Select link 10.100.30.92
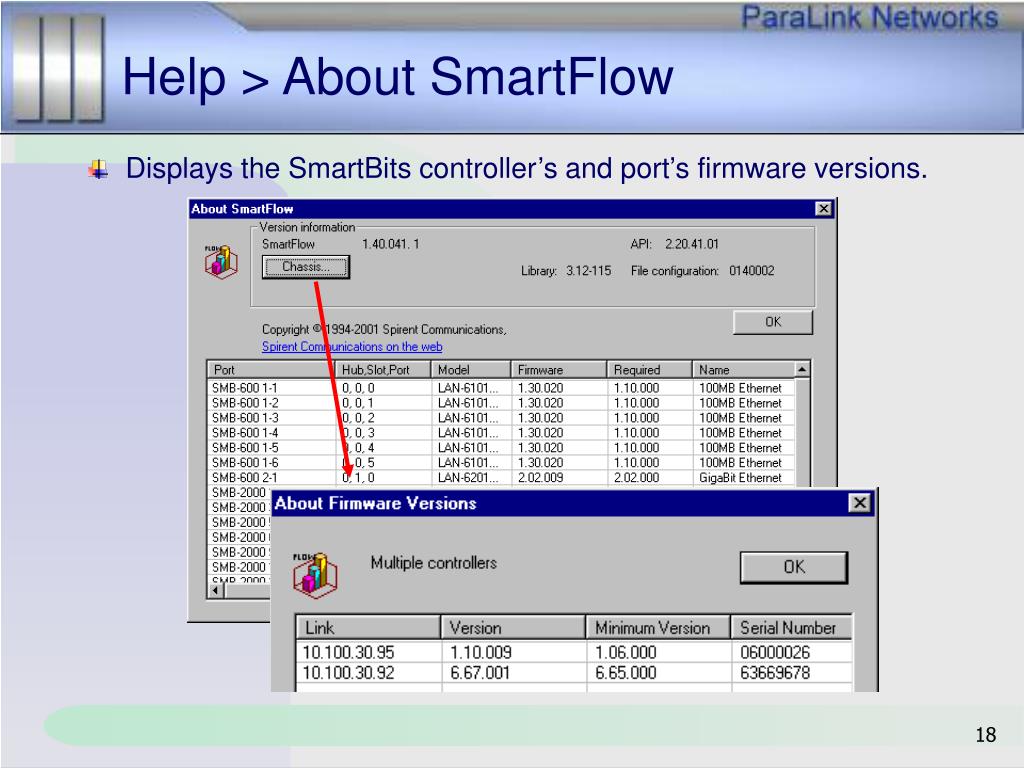 [x=348, y=673]
